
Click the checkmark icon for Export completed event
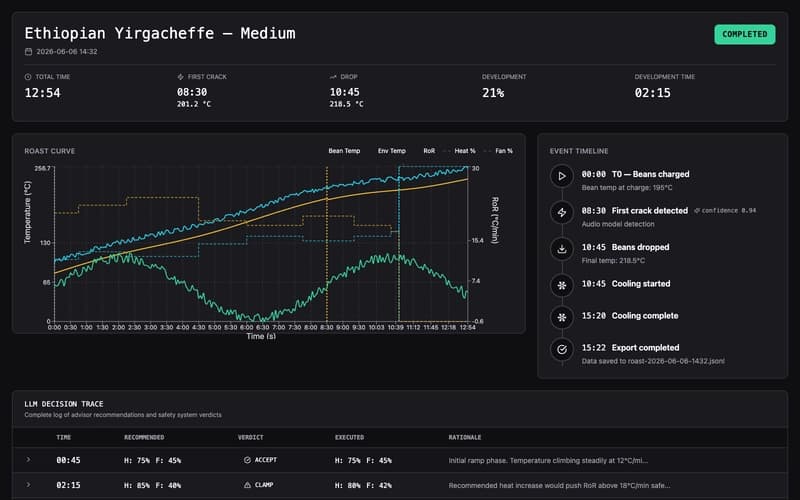pyautogui.click(x=562, y=349)
